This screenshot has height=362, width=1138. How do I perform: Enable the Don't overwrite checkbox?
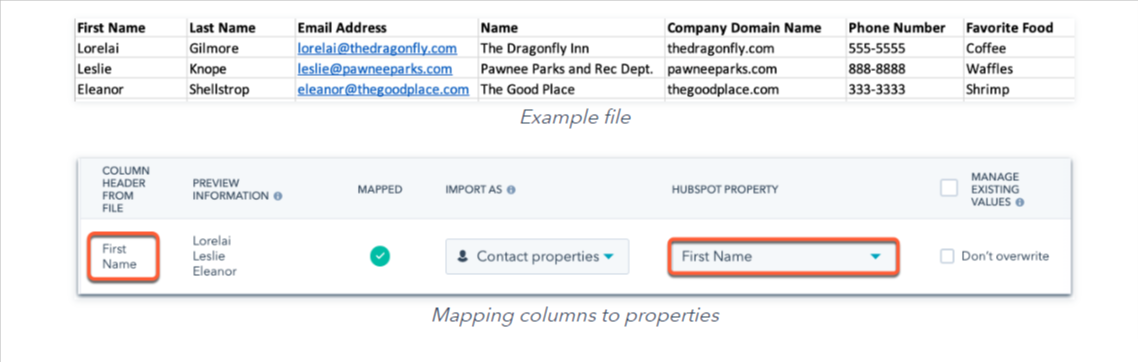[947, 256]
